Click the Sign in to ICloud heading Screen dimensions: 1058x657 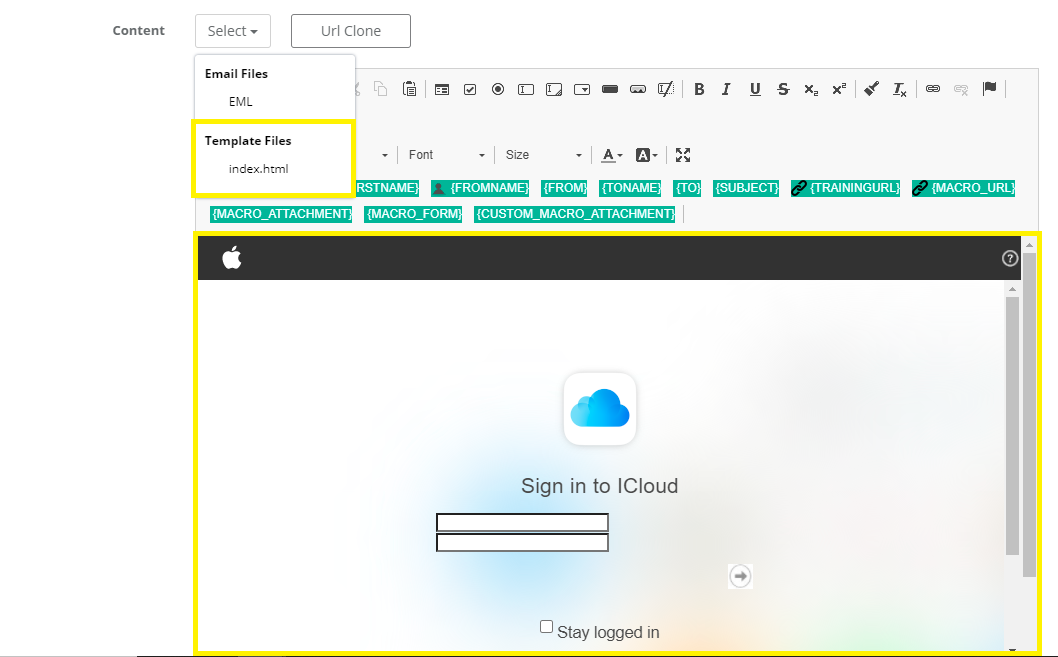tap(600, 486)
